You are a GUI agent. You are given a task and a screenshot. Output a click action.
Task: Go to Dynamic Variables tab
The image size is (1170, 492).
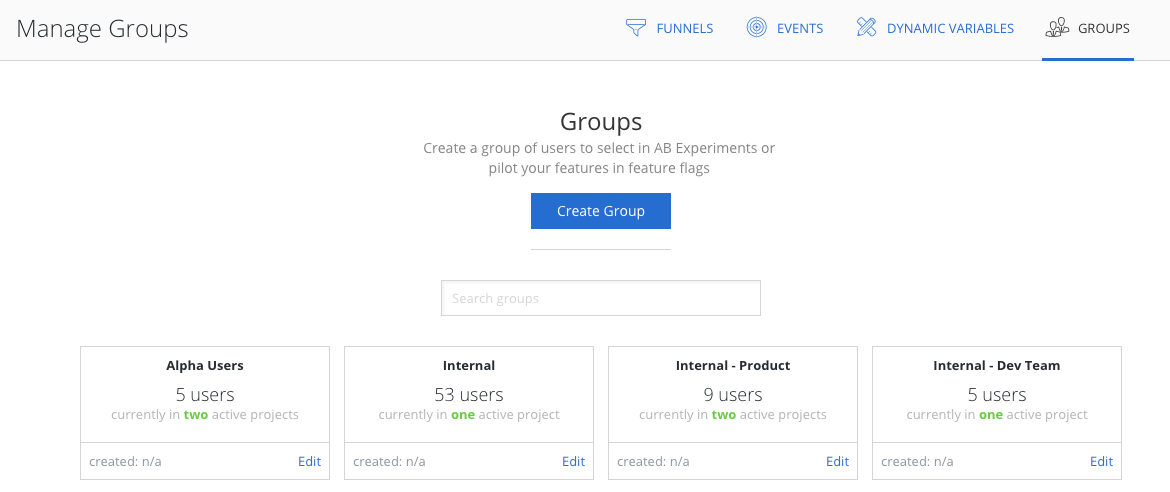click(x=935, y=28)
